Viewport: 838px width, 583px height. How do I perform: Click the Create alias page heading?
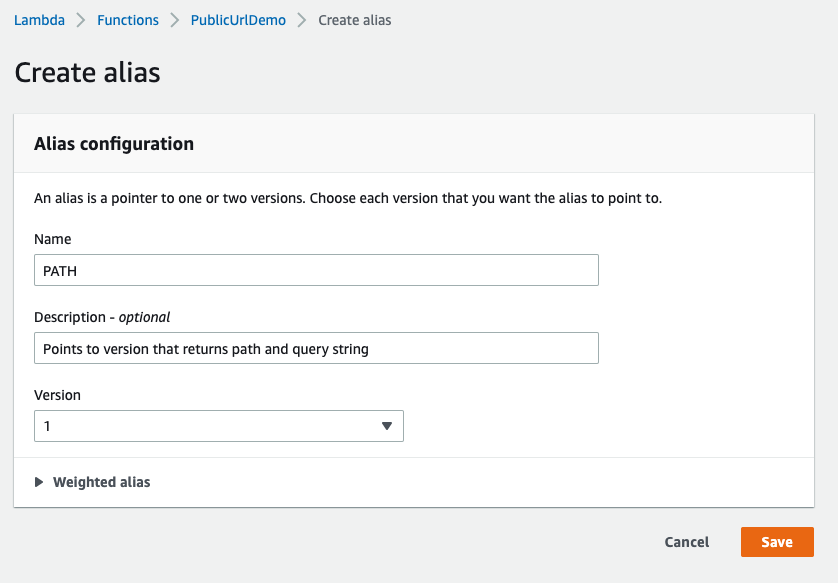point(87,72)
